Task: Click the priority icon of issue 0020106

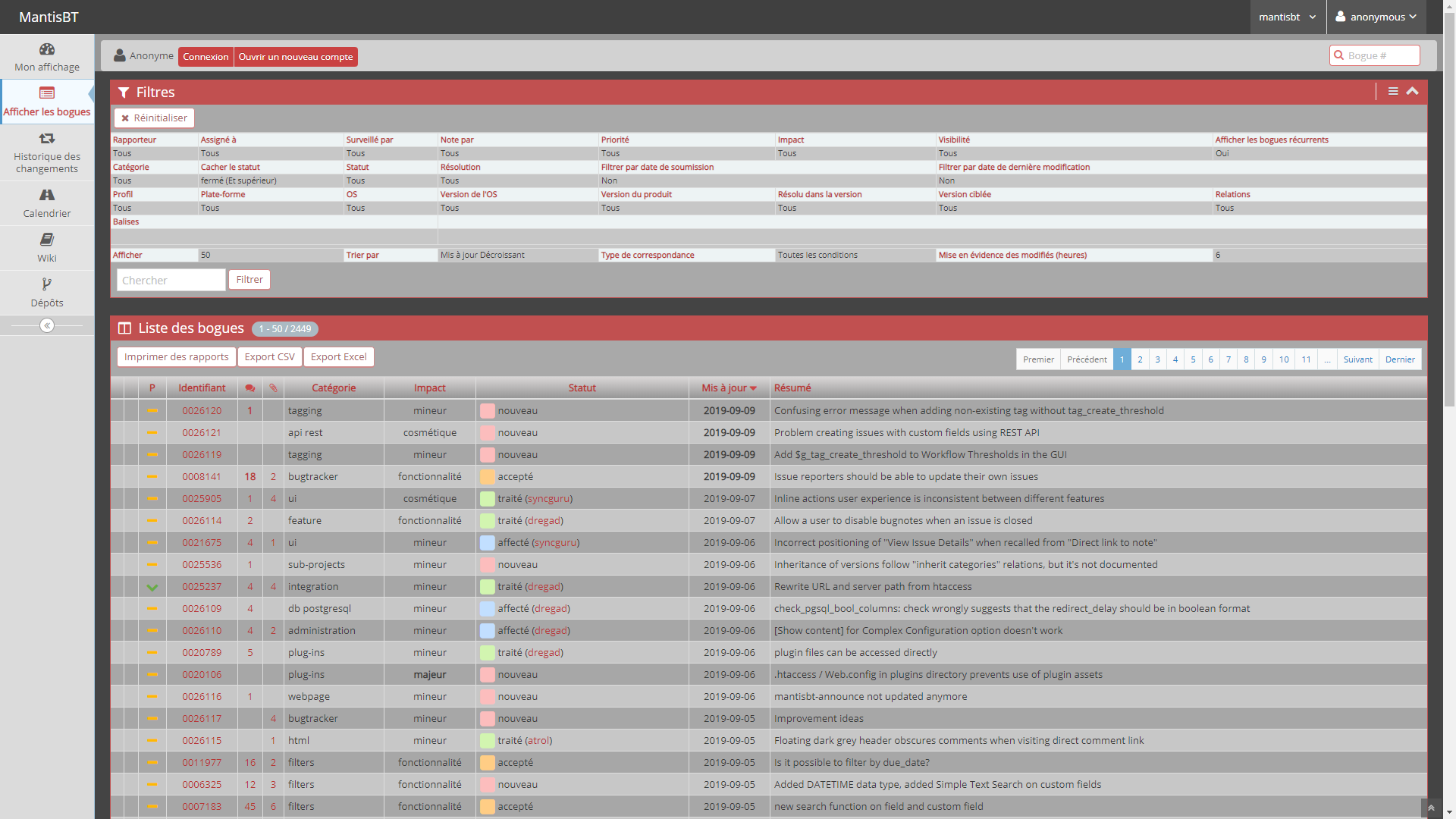Action: click(152, 674)
